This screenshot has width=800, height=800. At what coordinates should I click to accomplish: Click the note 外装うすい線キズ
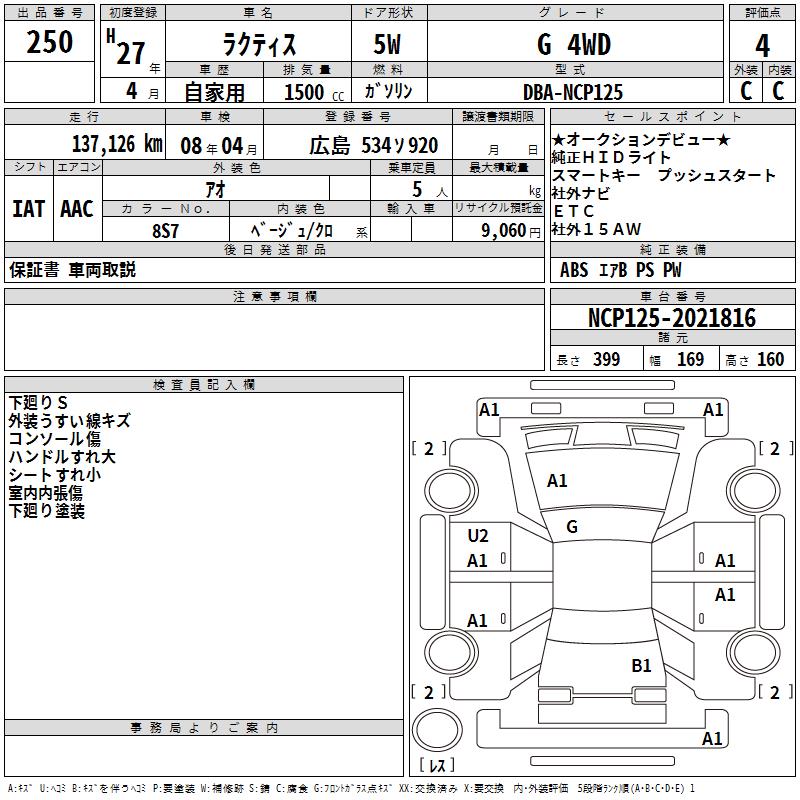(69, 420)
